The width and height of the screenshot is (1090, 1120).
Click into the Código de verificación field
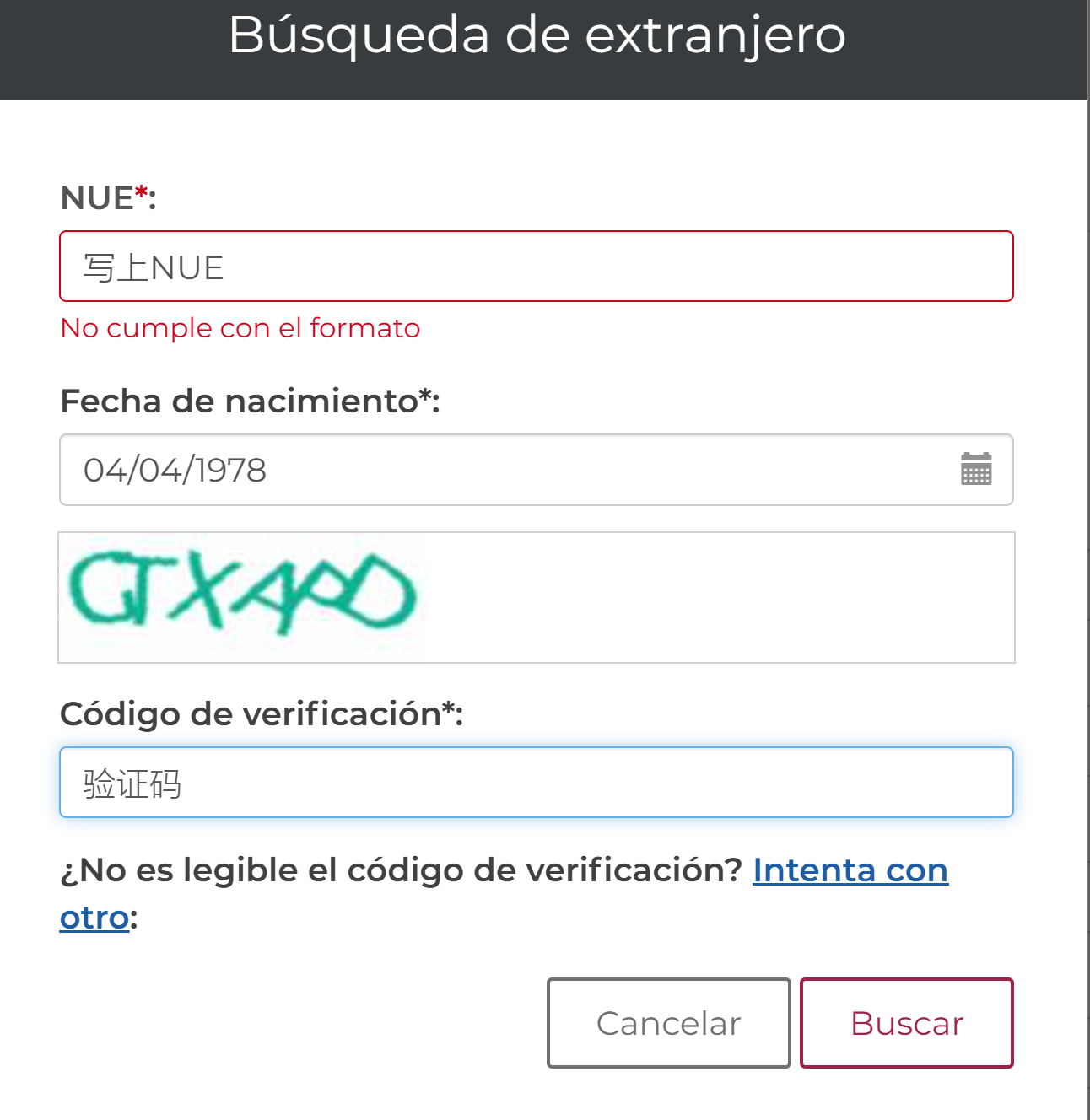tap(537, 782)
